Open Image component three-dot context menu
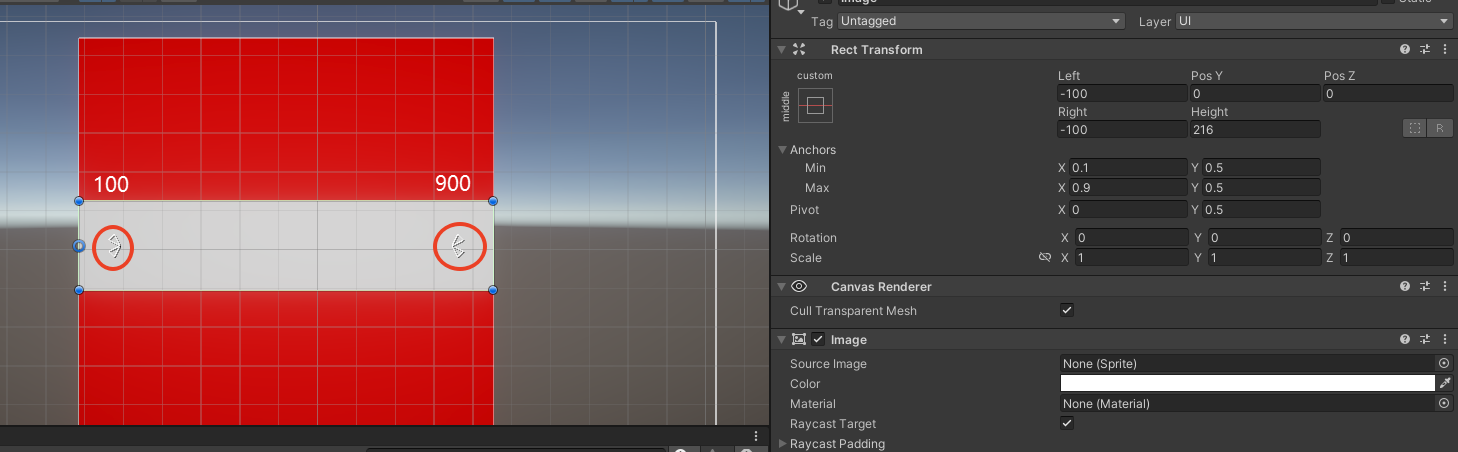The width and height of the screenshot is (1458, 452). click(x=1445, y=339)
